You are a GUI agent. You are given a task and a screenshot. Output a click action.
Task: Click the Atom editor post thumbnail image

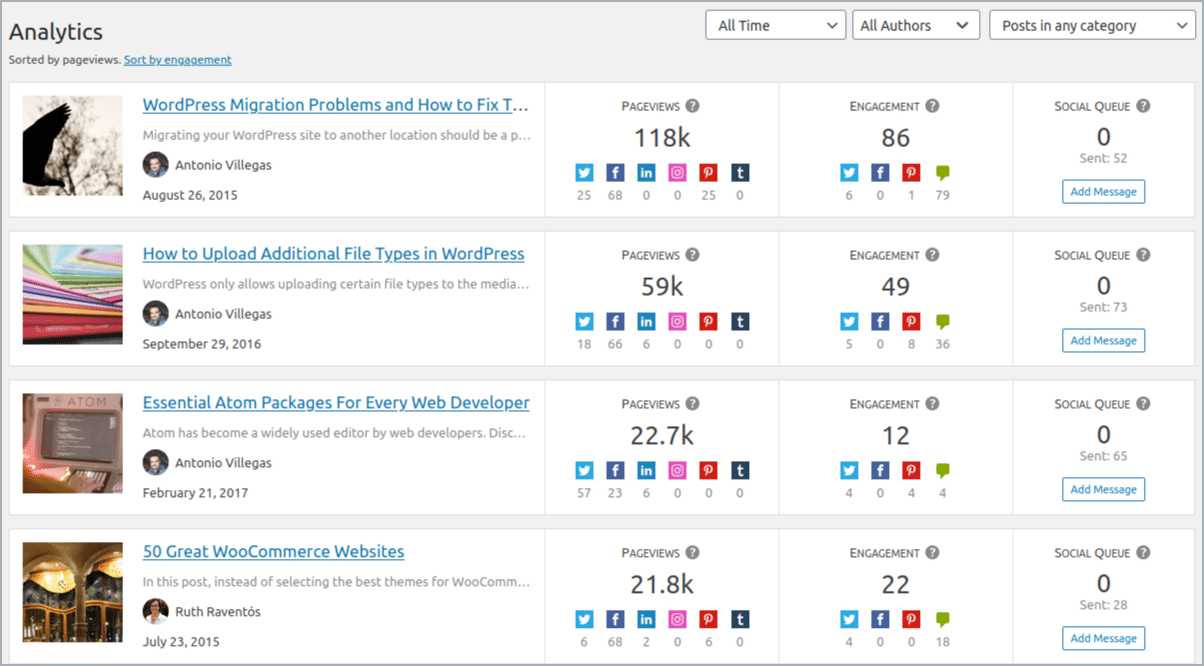71,444
